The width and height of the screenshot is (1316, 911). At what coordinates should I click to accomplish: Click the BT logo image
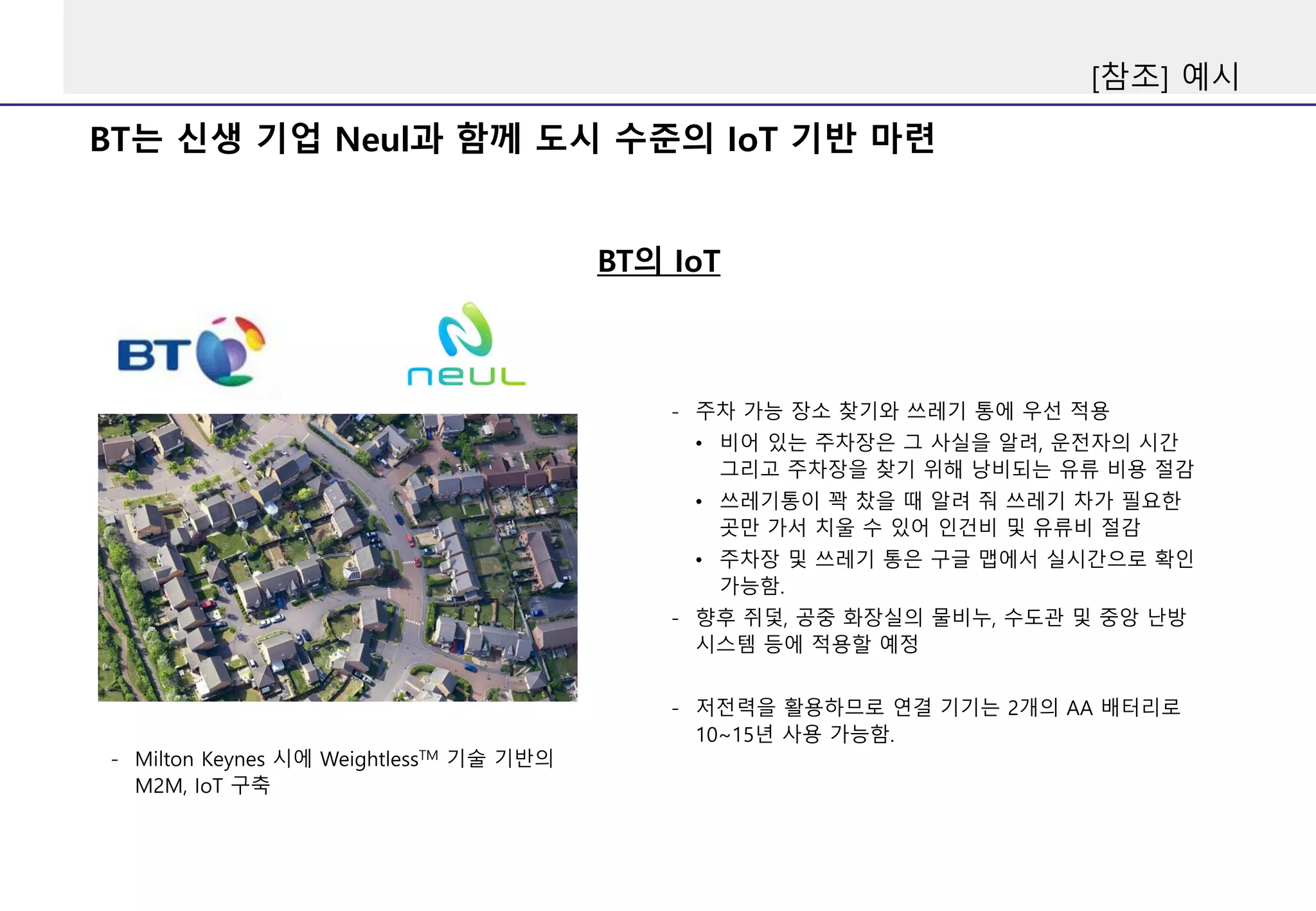coord(191,351)
